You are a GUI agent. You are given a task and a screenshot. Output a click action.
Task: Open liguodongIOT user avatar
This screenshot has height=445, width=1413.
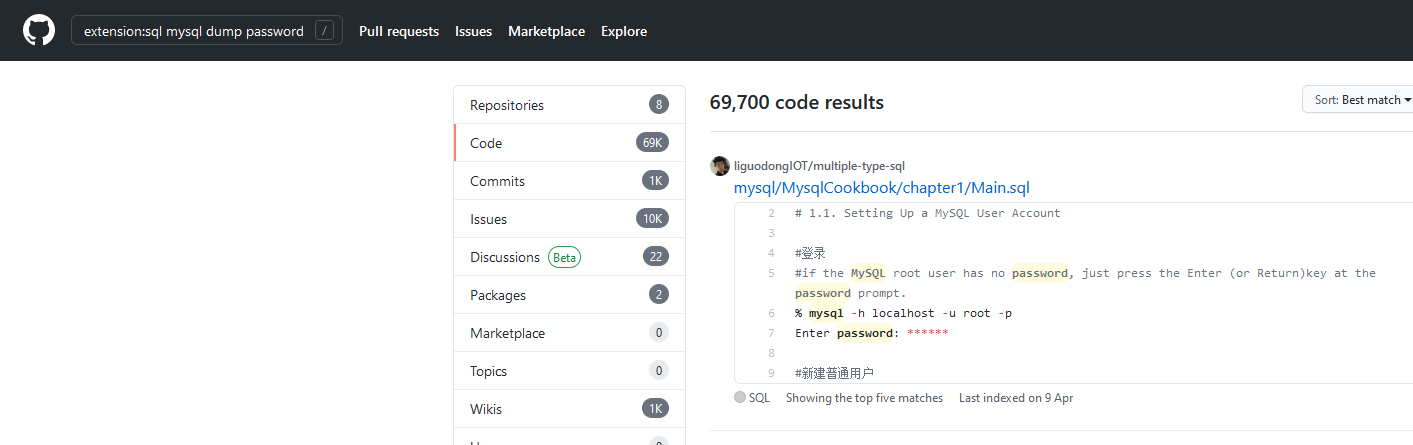point(720,166)
